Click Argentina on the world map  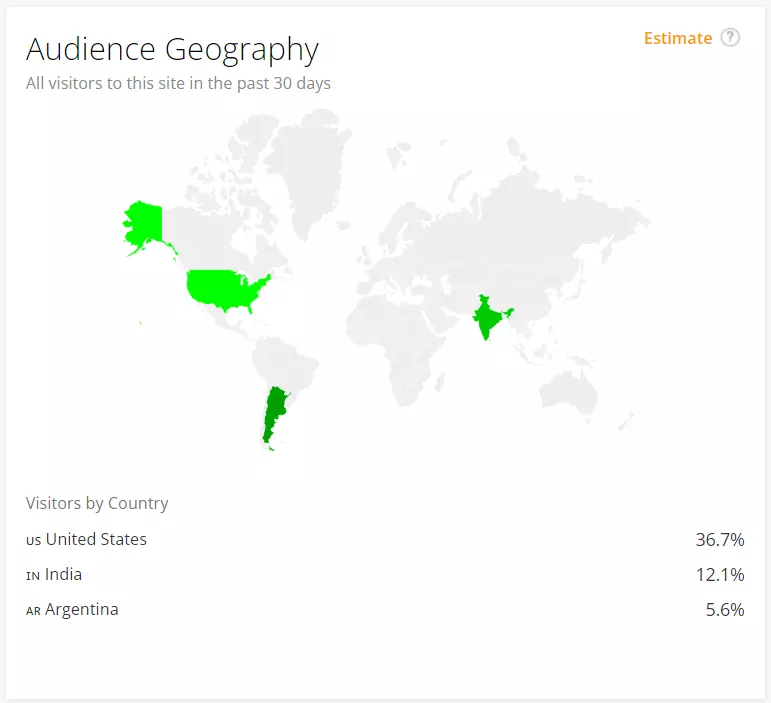tap(271, 415)
